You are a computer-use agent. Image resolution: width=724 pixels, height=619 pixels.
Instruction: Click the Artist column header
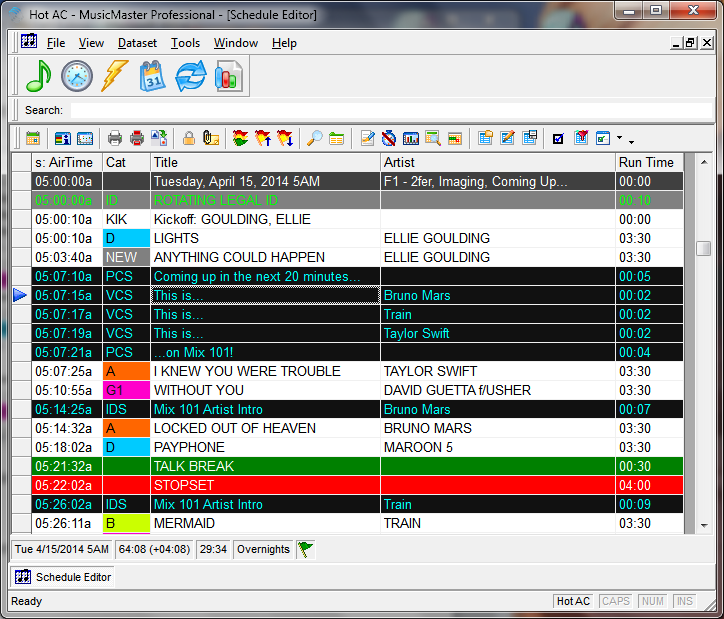coord(498,162)
